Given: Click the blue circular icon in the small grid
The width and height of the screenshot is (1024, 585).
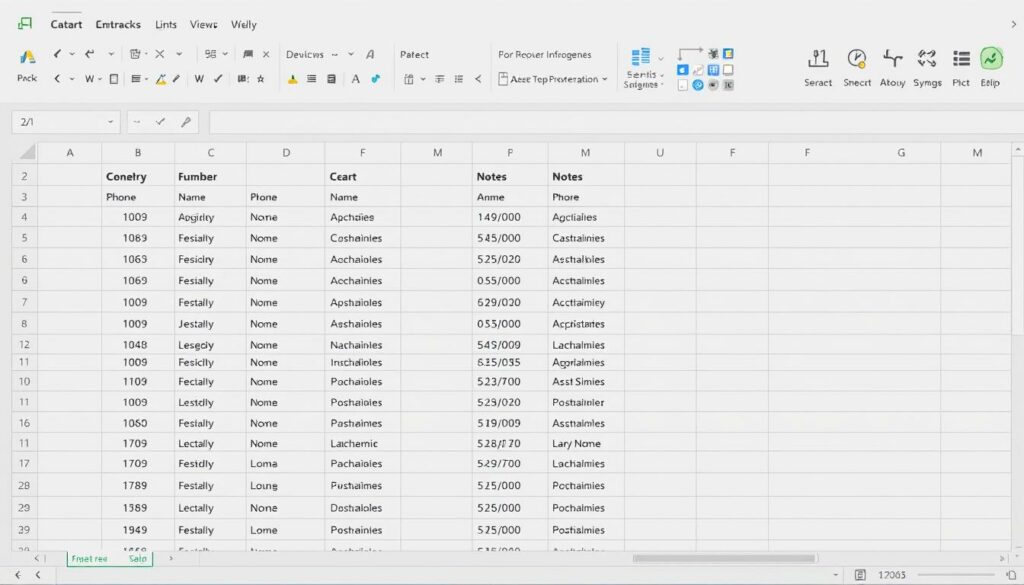Looking at the screenshot, I should pyautogui.click(x=698, y=85).
